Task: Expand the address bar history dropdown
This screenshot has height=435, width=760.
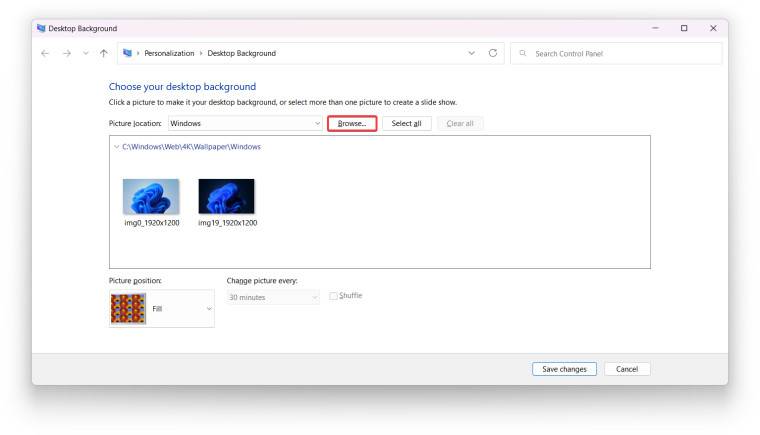Action: 471,53
